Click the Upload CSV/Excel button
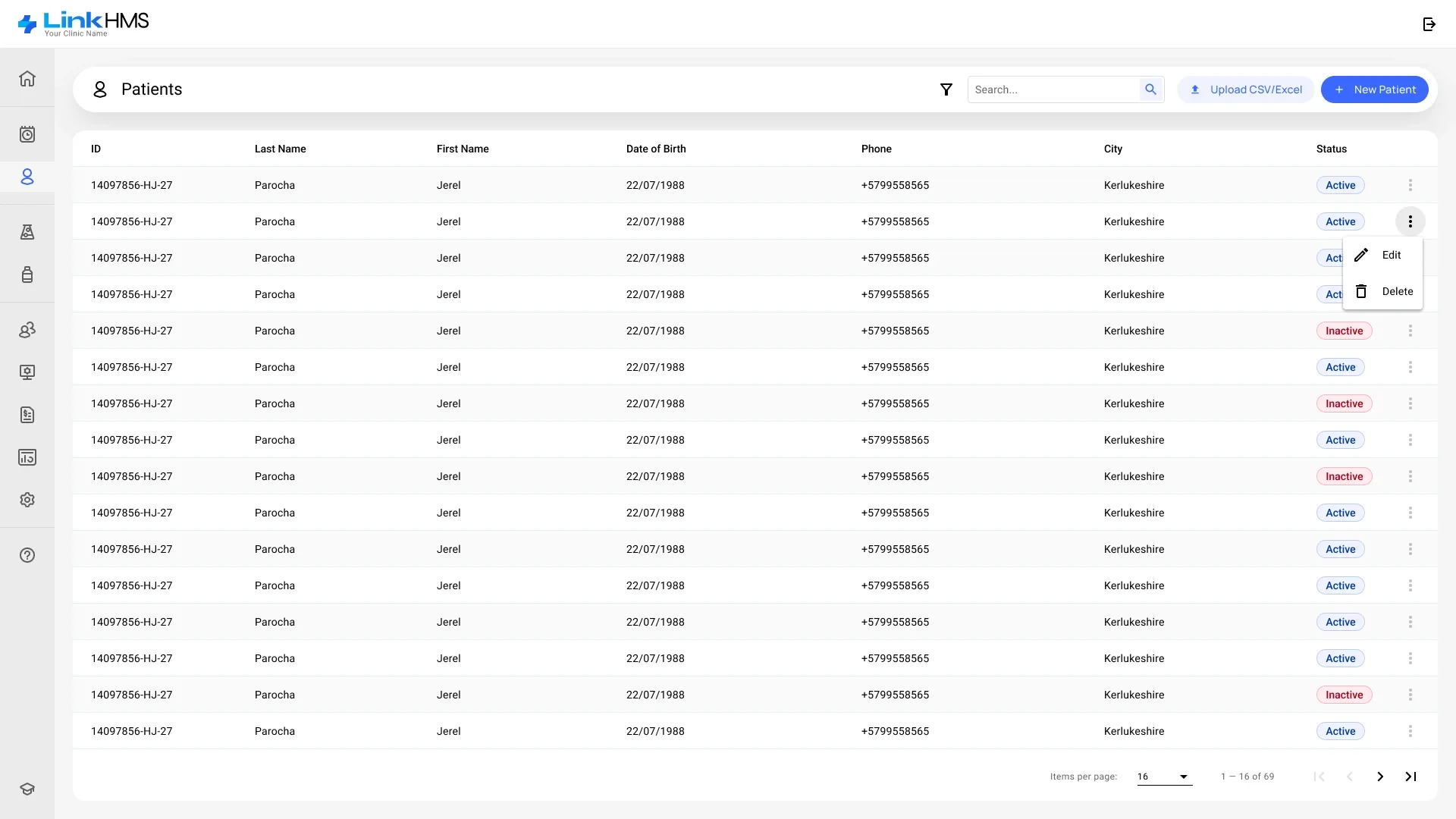1456x819 pixels. point(1246,89)
